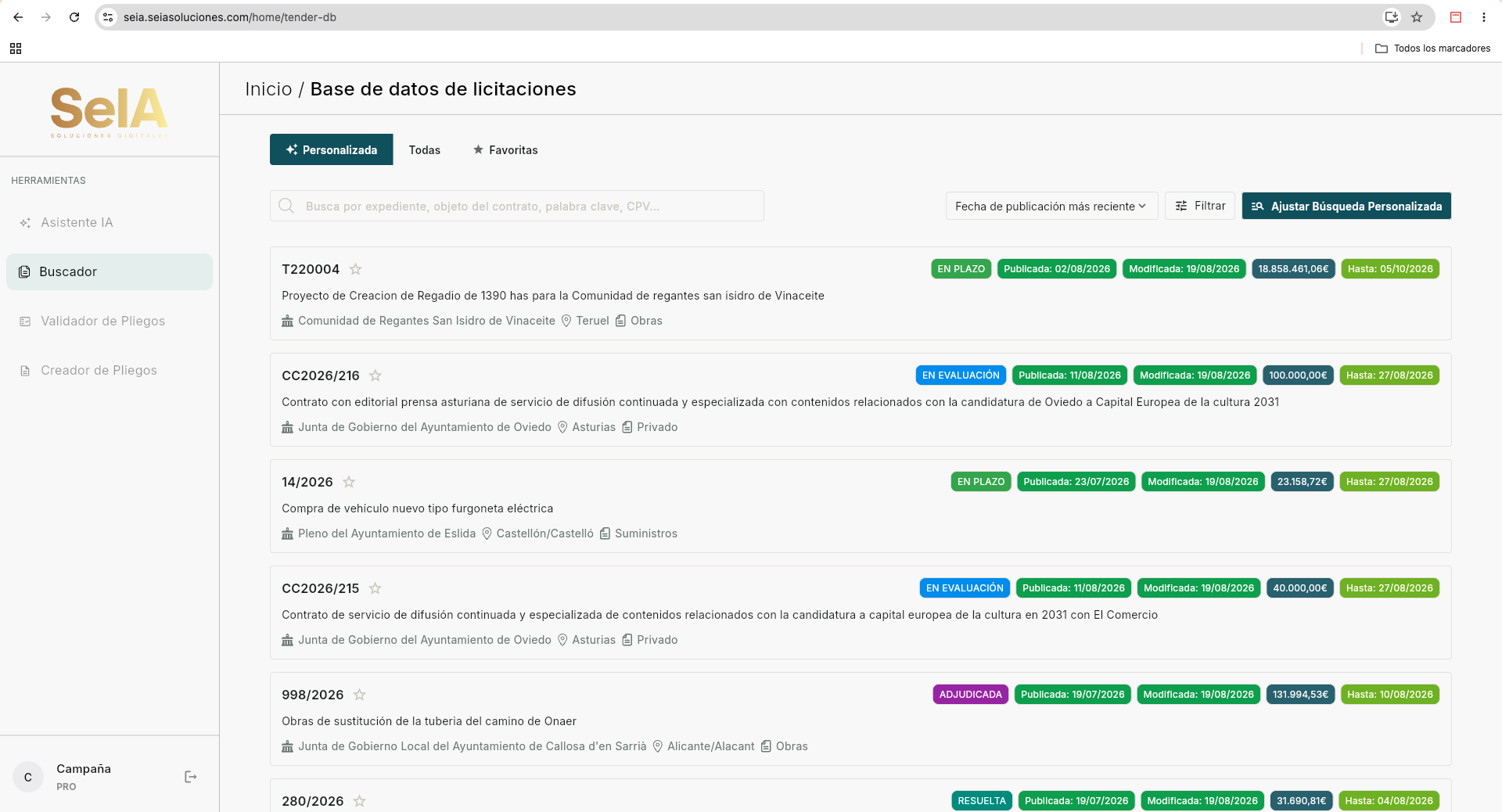Click location pin icon beside Teruel
Image resolution: width=1502 pixels, height=812 pixels.
(x=566, y=321)
